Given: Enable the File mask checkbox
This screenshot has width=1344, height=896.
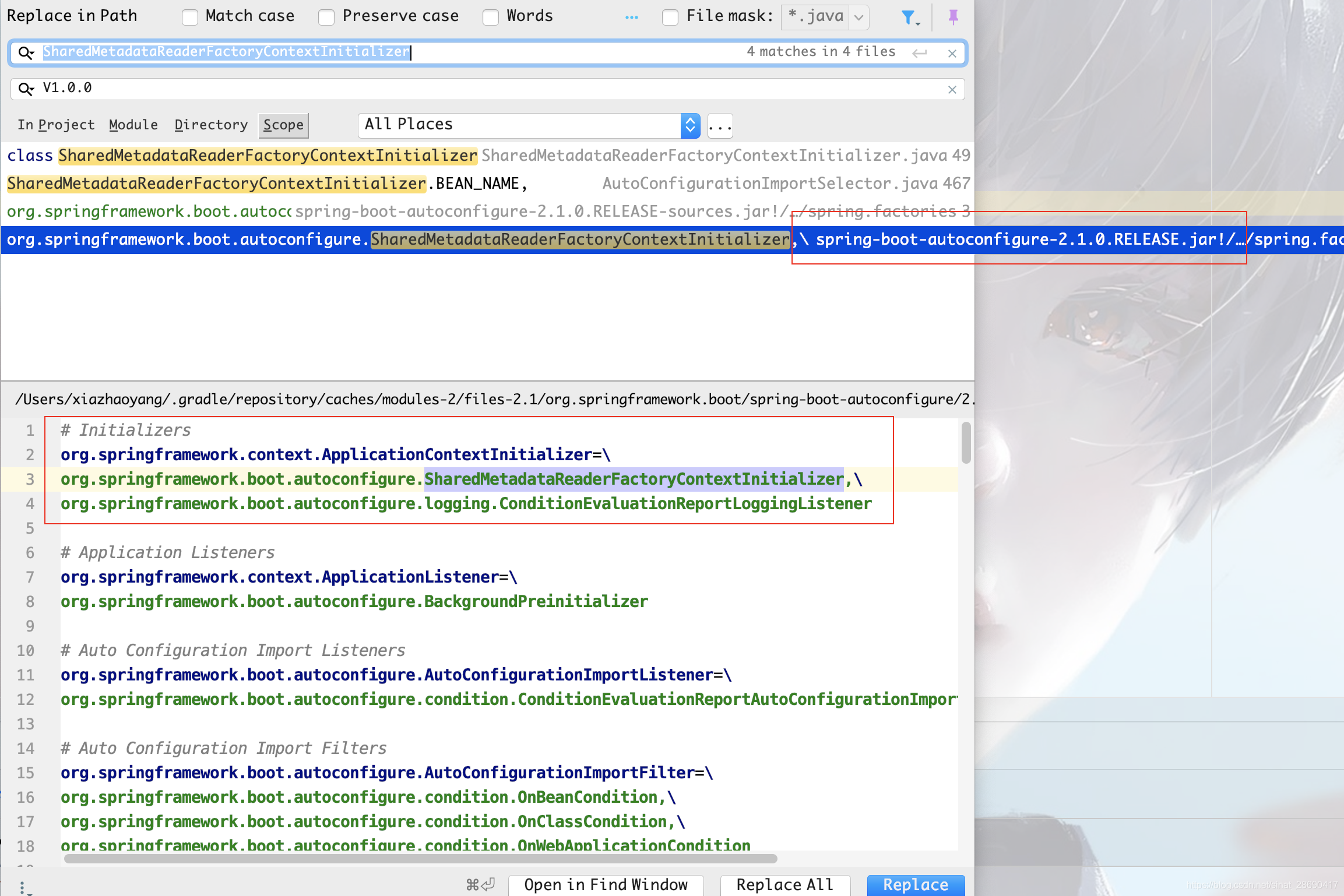Looking at the screenshot, I should click(670, 17).
